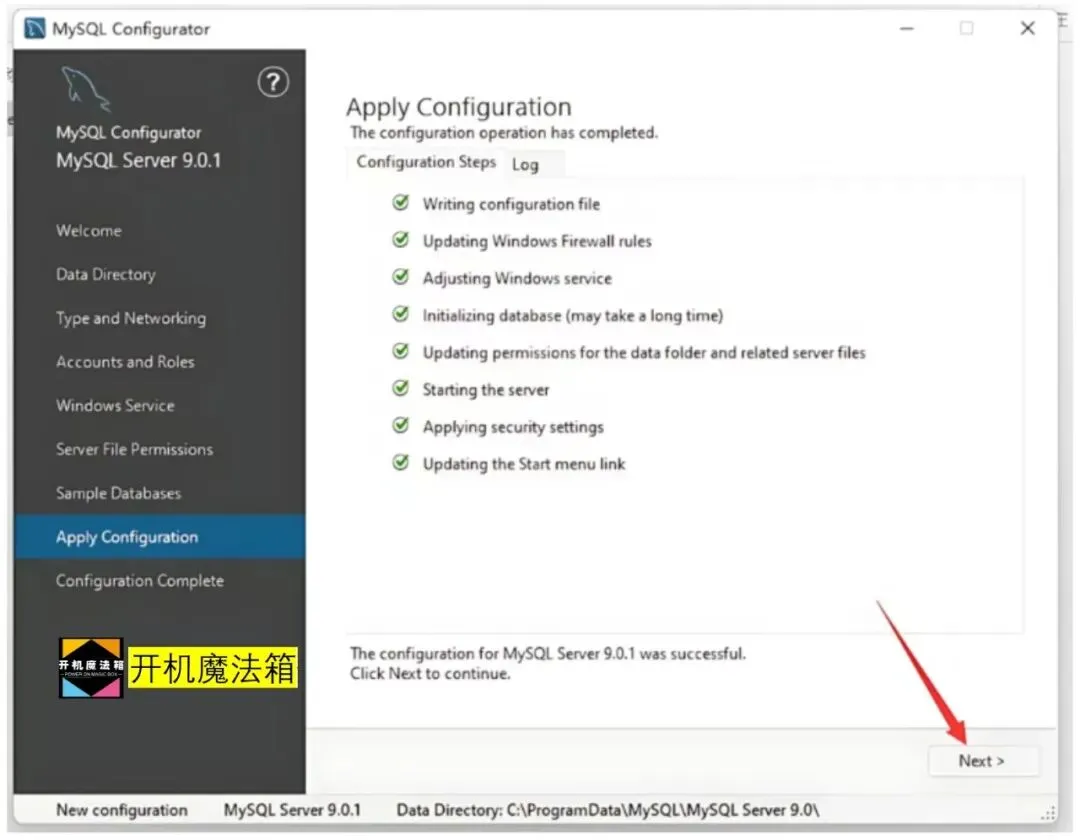Minimize the MySQL Configurator window
This screenshot has width=1080, height=840.
tap(907, 29)
